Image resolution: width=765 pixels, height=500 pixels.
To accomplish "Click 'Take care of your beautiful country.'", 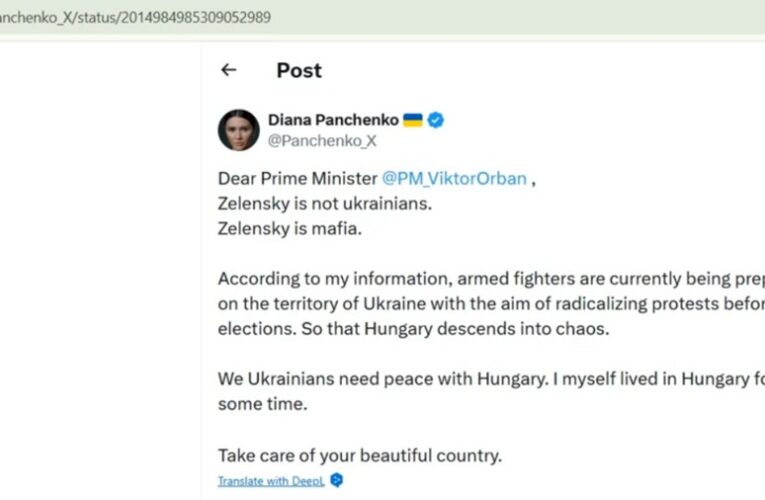I will 360,456.
